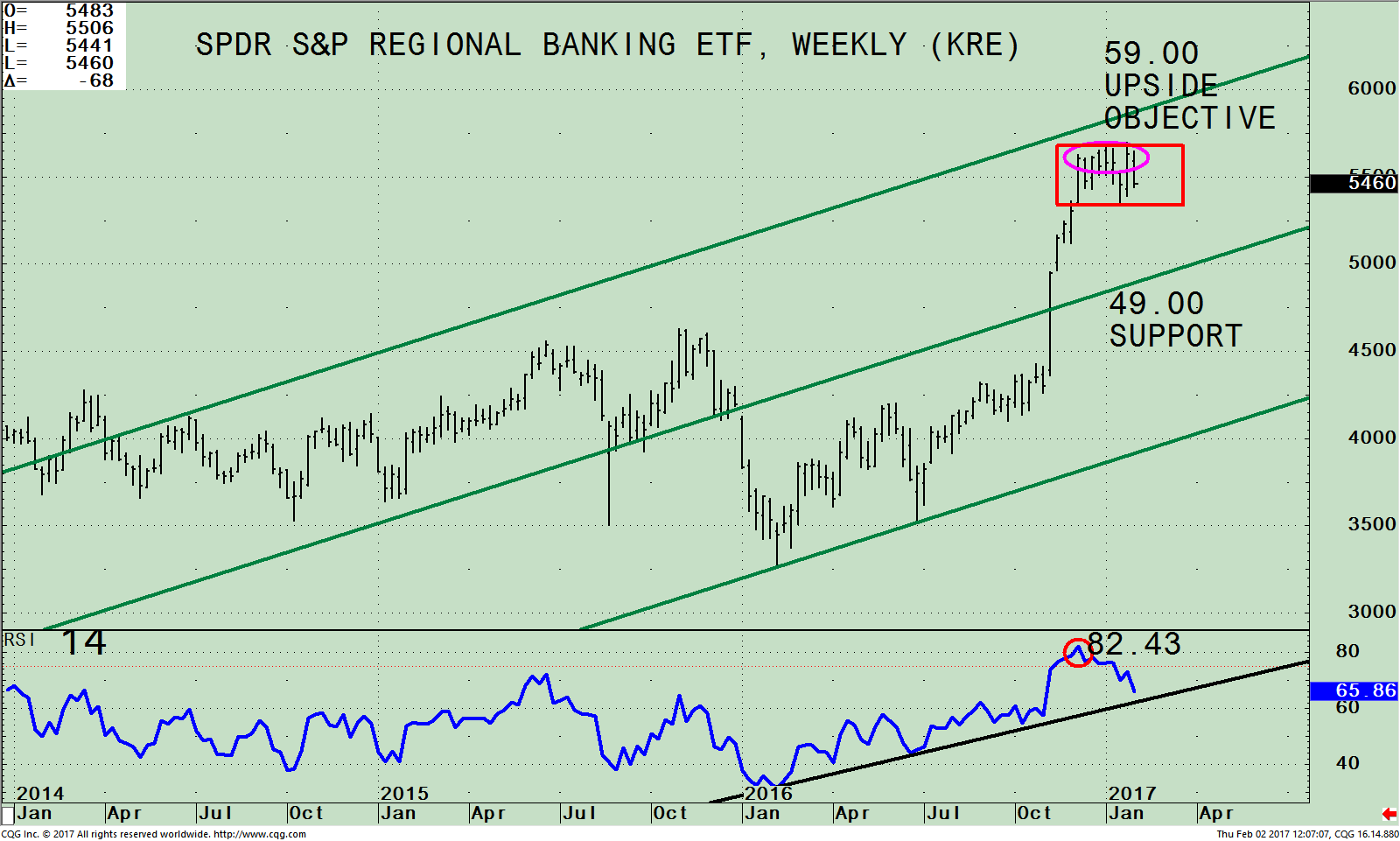
Task: Click the 4500 price axis label
Action: [1372, 350]
